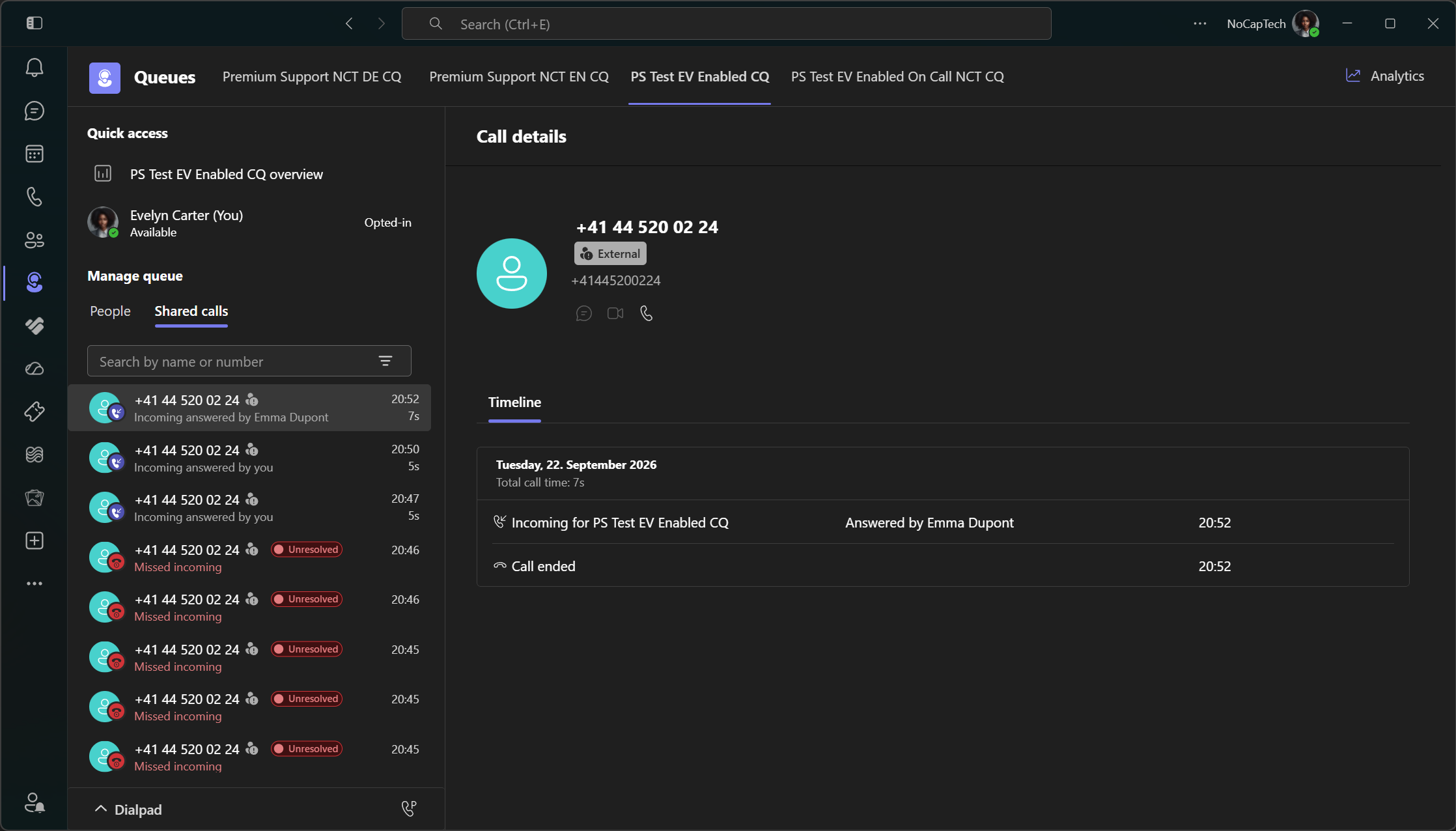Select the Shared calls tab
The height and width of the screenshot is (831, 1456).
pos(191,311)
